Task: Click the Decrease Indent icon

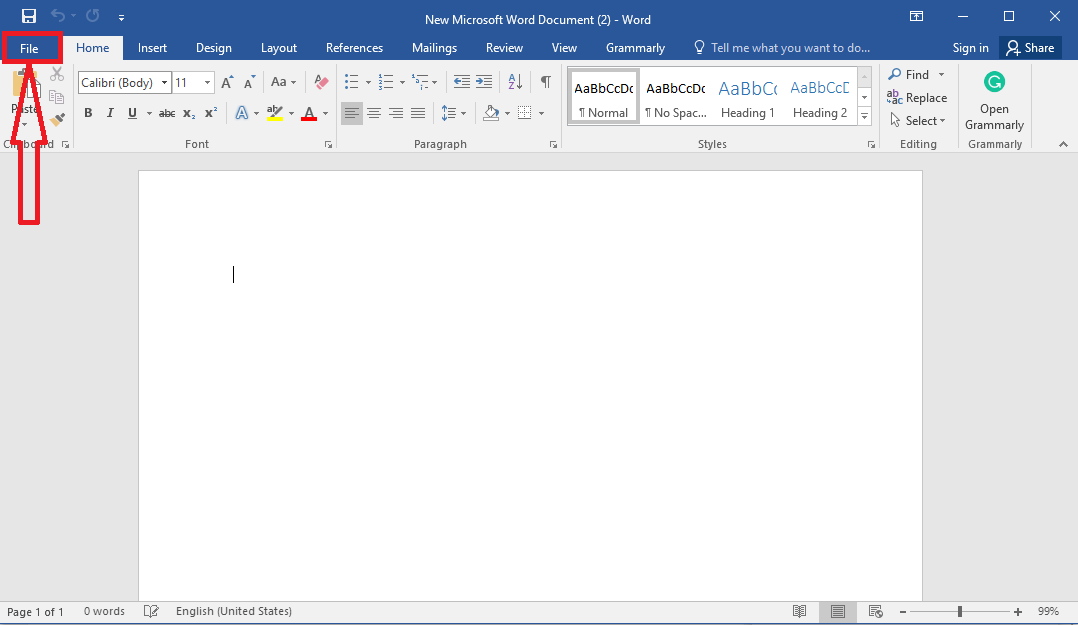Action: (461, 82)
